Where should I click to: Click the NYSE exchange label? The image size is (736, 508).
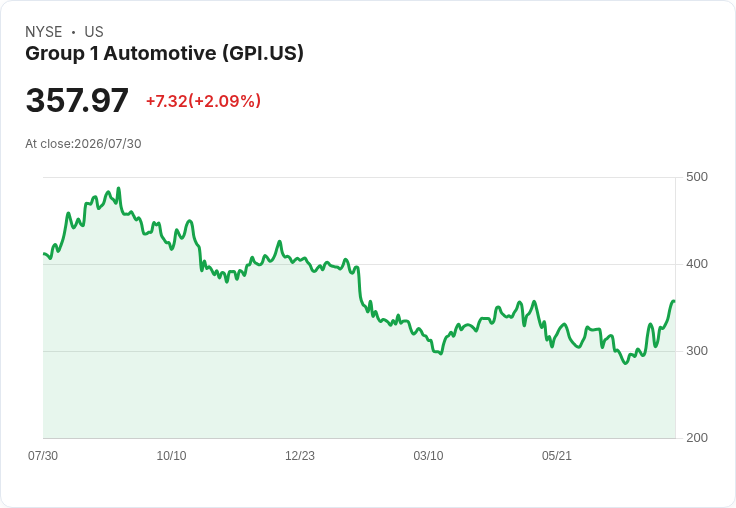[44, 32]
